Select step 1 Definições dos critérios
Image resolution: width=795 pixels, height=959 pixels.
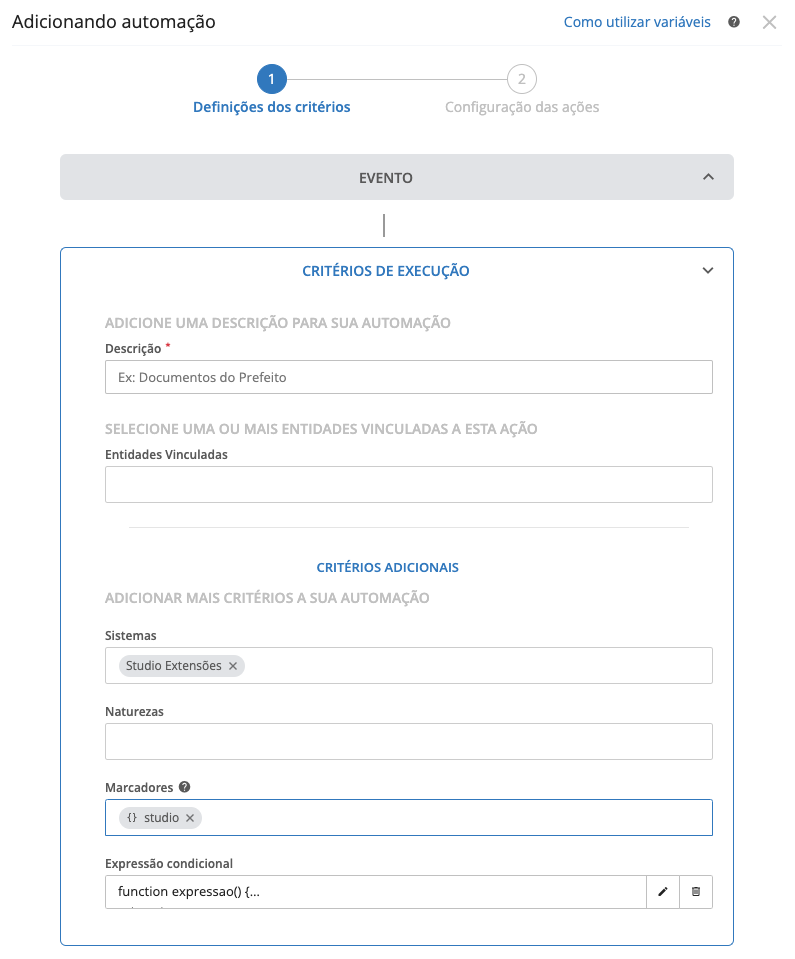(272, 79)
